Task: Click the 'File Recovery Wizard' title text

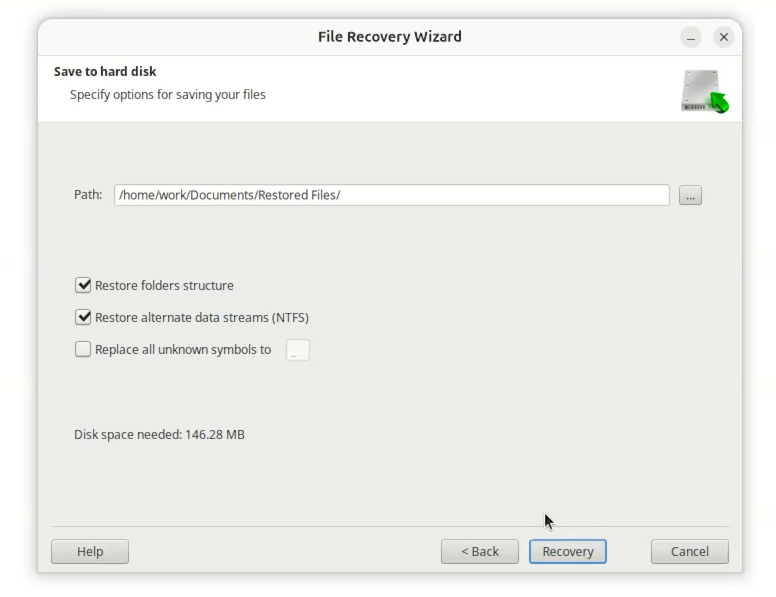Action: pos(389,37)
